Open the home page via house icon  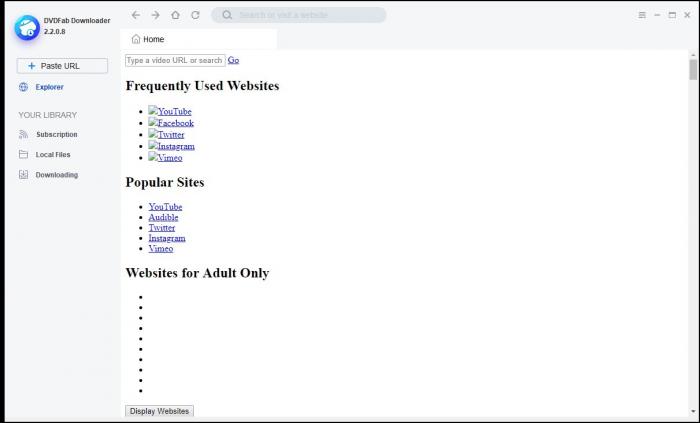(175, 15)
